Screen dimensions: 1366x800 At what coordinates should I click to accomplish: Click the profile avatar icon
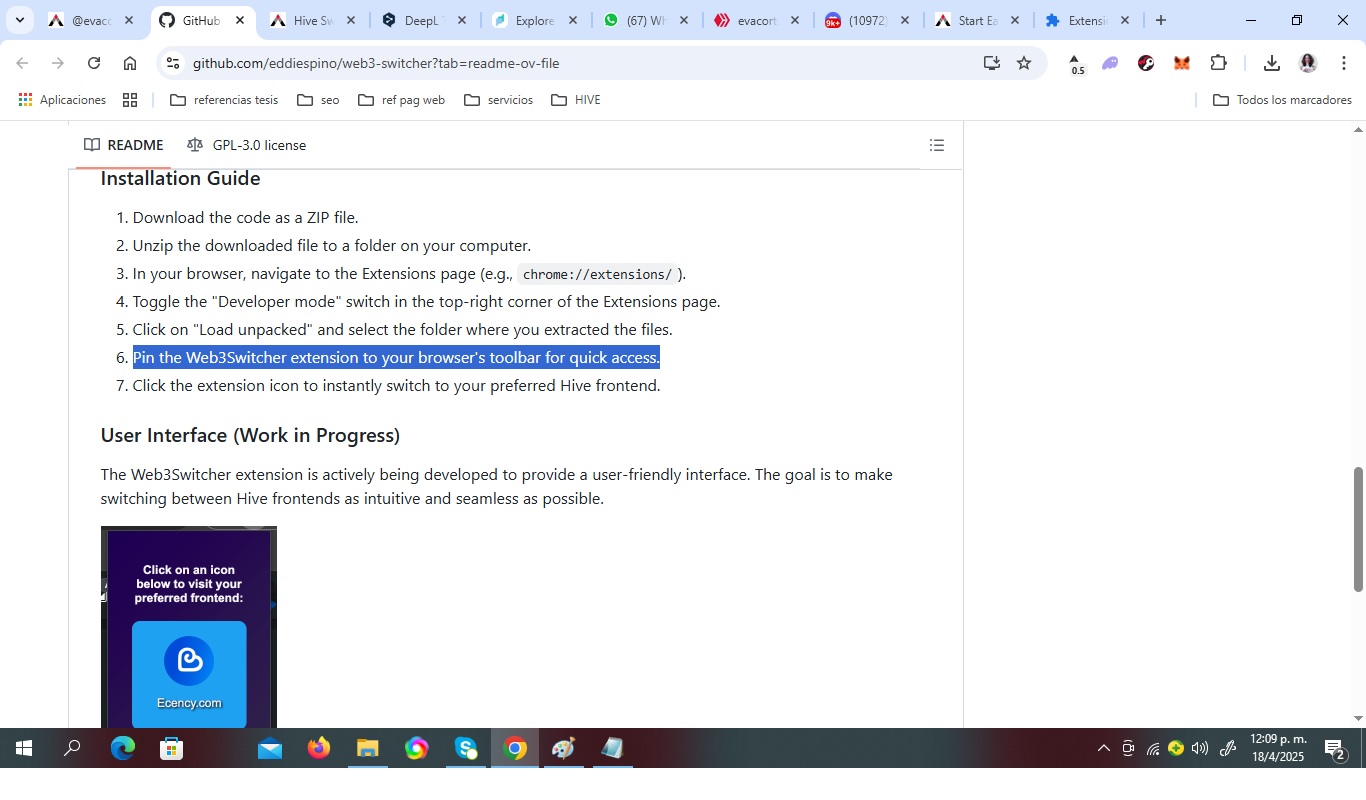(1308, 63)
